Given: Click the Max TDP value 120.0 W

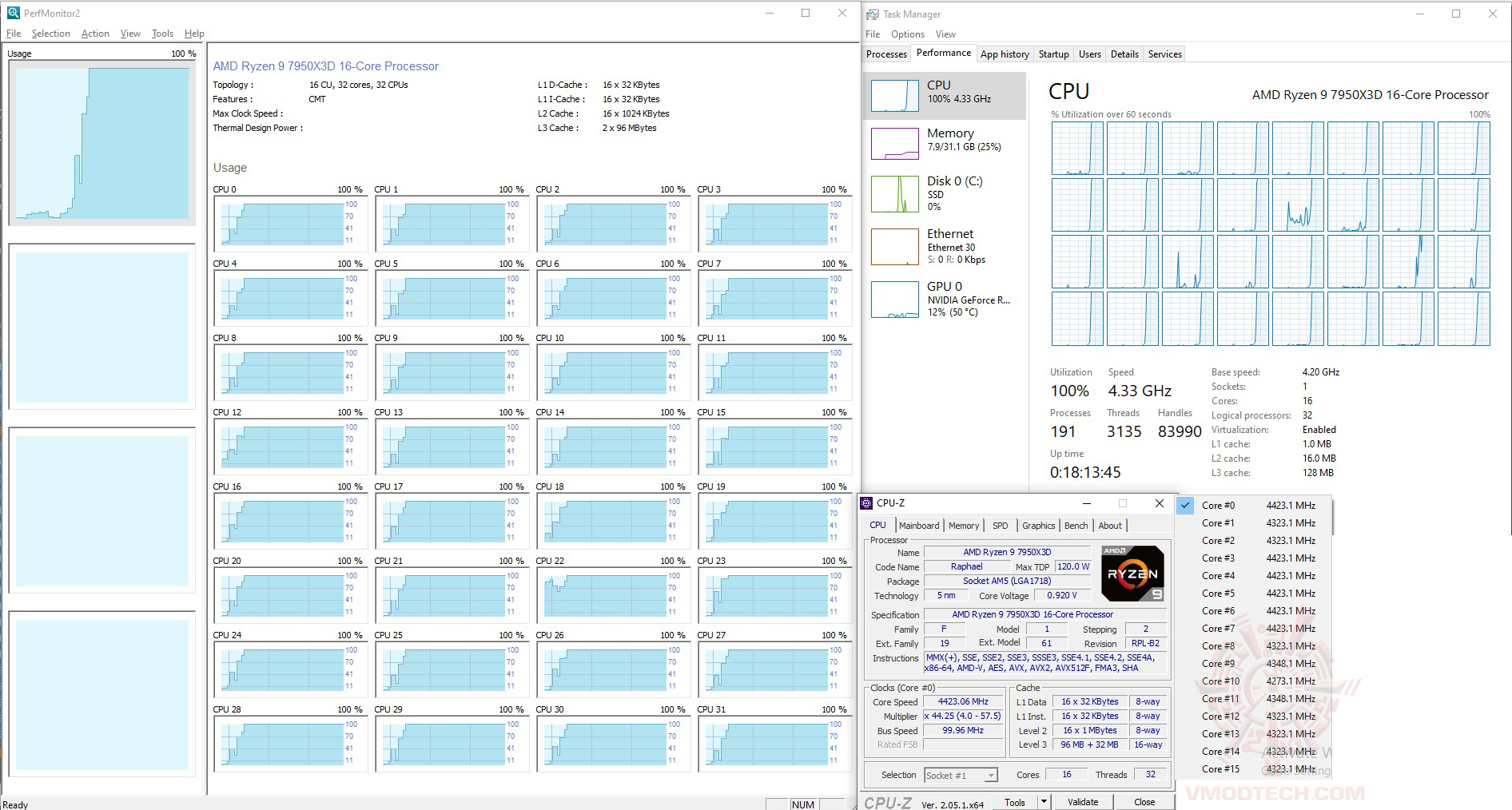Looking at the screenshot, I should pos(1073,566).
